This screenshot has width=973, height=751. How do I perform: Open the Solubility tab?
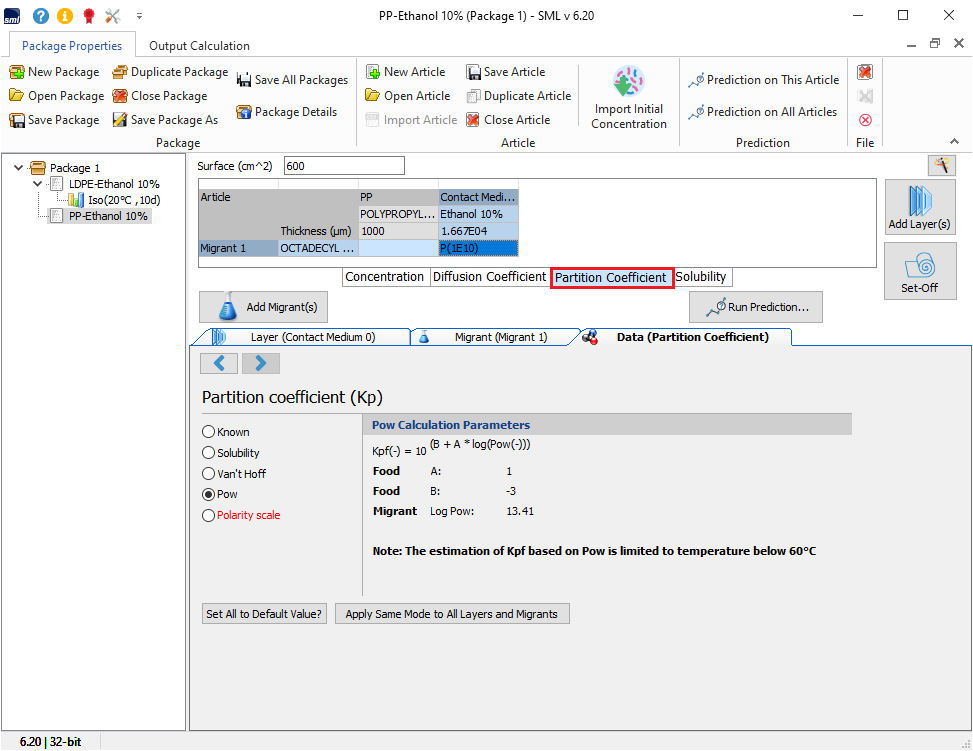pos(702,277)
